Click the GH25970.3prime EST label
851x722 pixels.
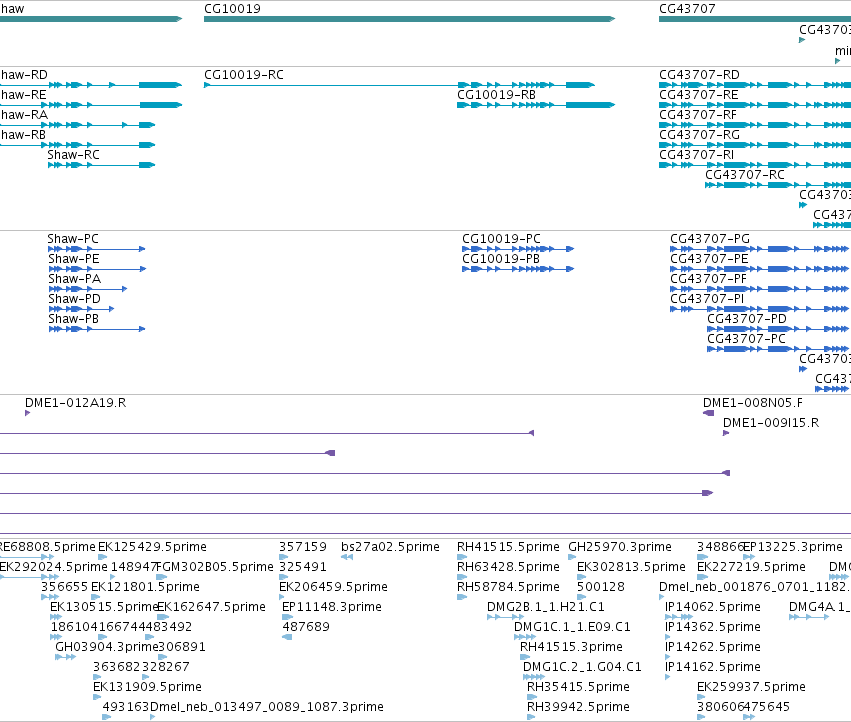tap(620, 547)
